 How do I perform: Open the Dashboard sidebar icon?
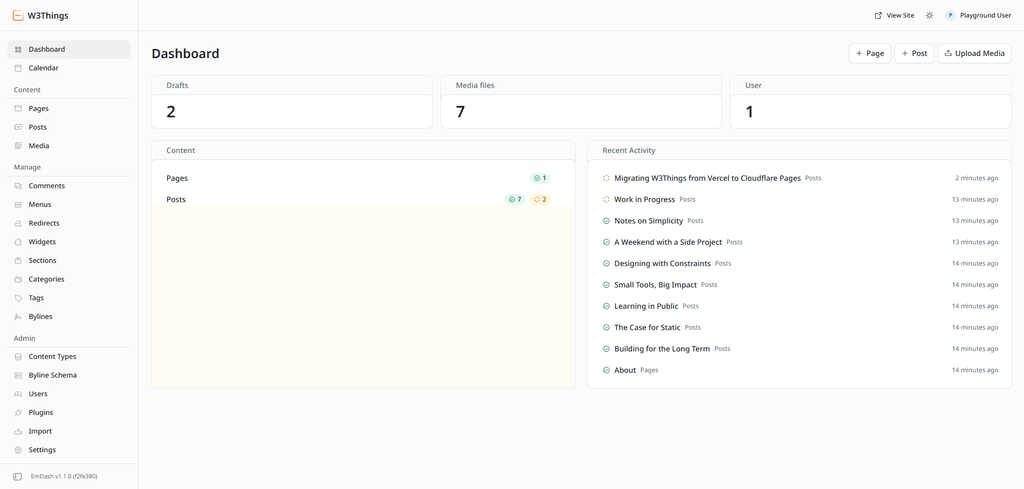click(18, 50)
